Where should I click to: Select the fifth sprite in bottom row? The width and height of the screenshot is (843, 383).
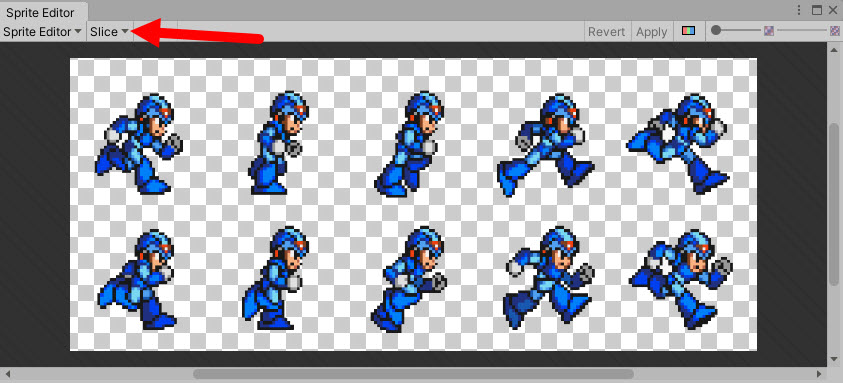point(681,279)
